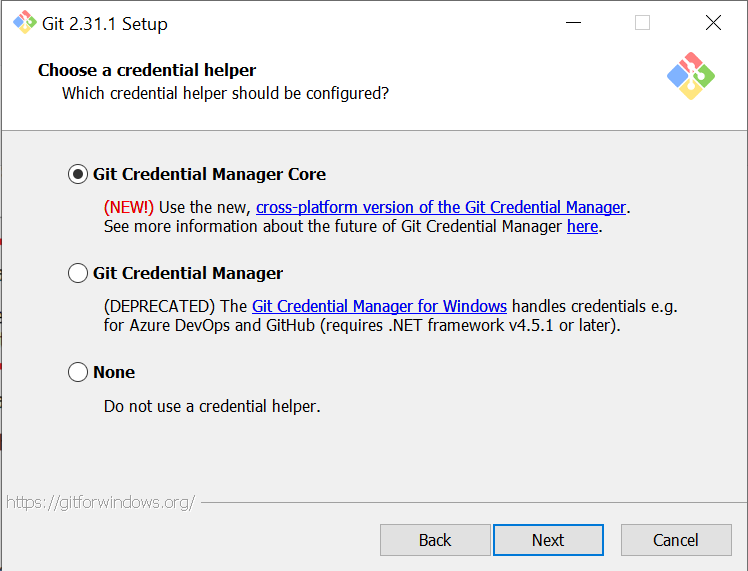Minimize the Git Setup window
Screen dimensions: 748x571
tap(573, 23)
